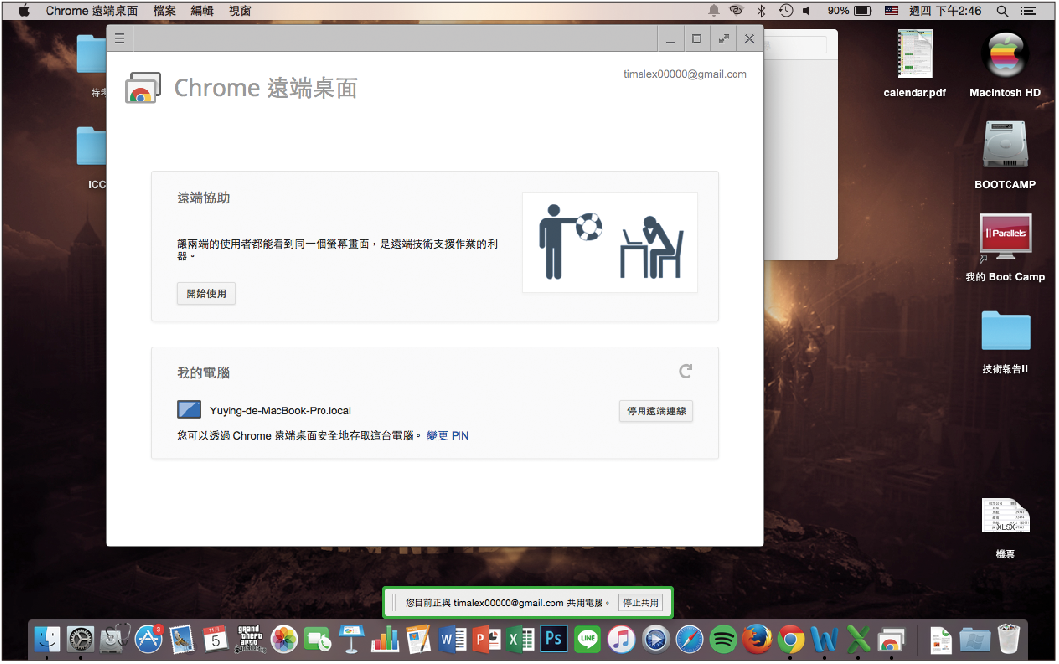Select the XLSX file on desktop

[x=1005, y=528]
